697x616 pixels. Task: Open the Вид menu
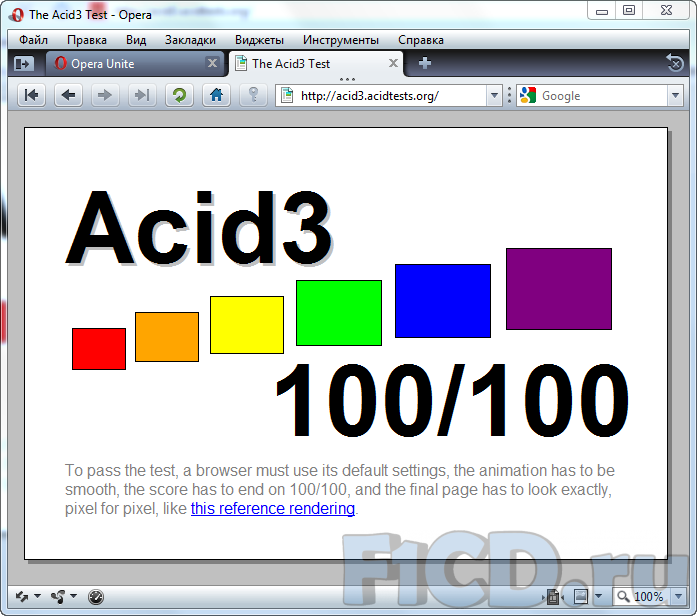point(136,40)
